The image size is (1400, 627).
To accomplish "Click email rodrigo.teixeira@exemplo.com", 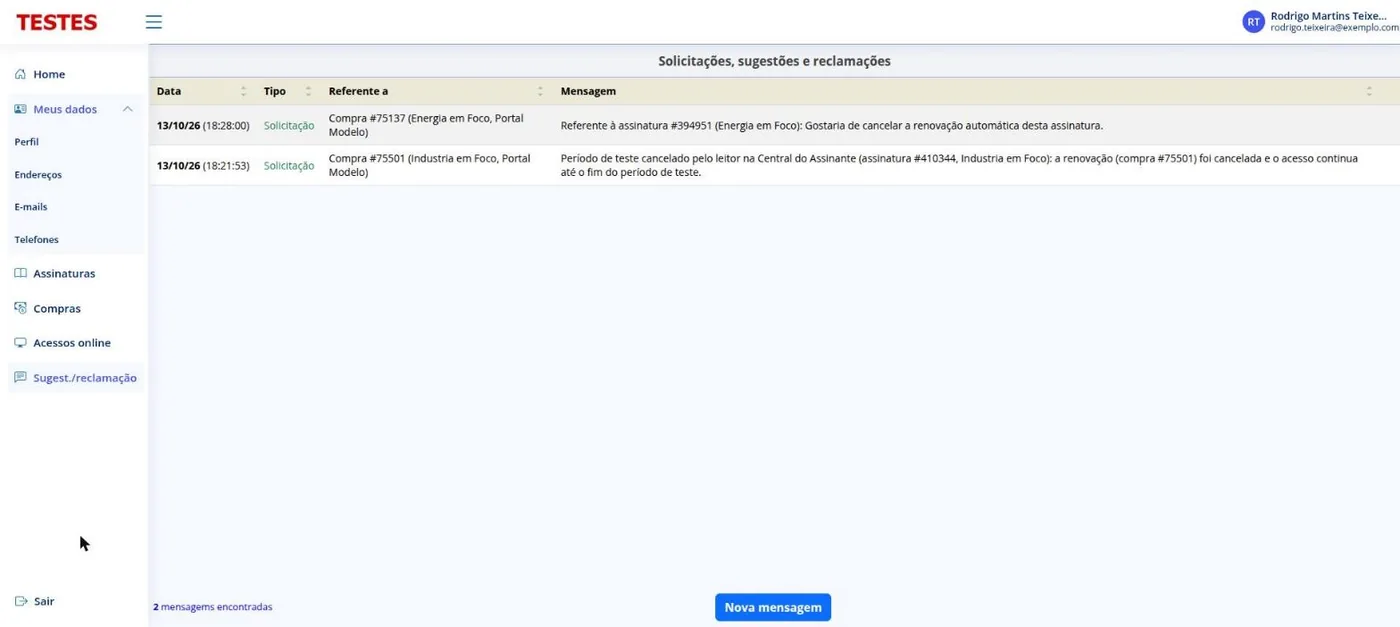I will tap(1334, 28).
